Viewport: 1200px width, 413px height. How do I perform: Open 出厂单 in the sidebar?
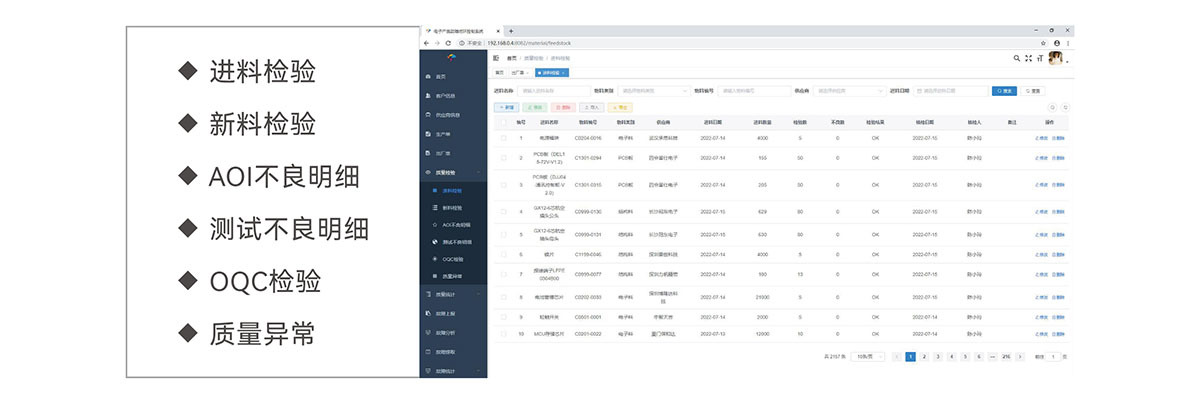[x=452, y=153]
